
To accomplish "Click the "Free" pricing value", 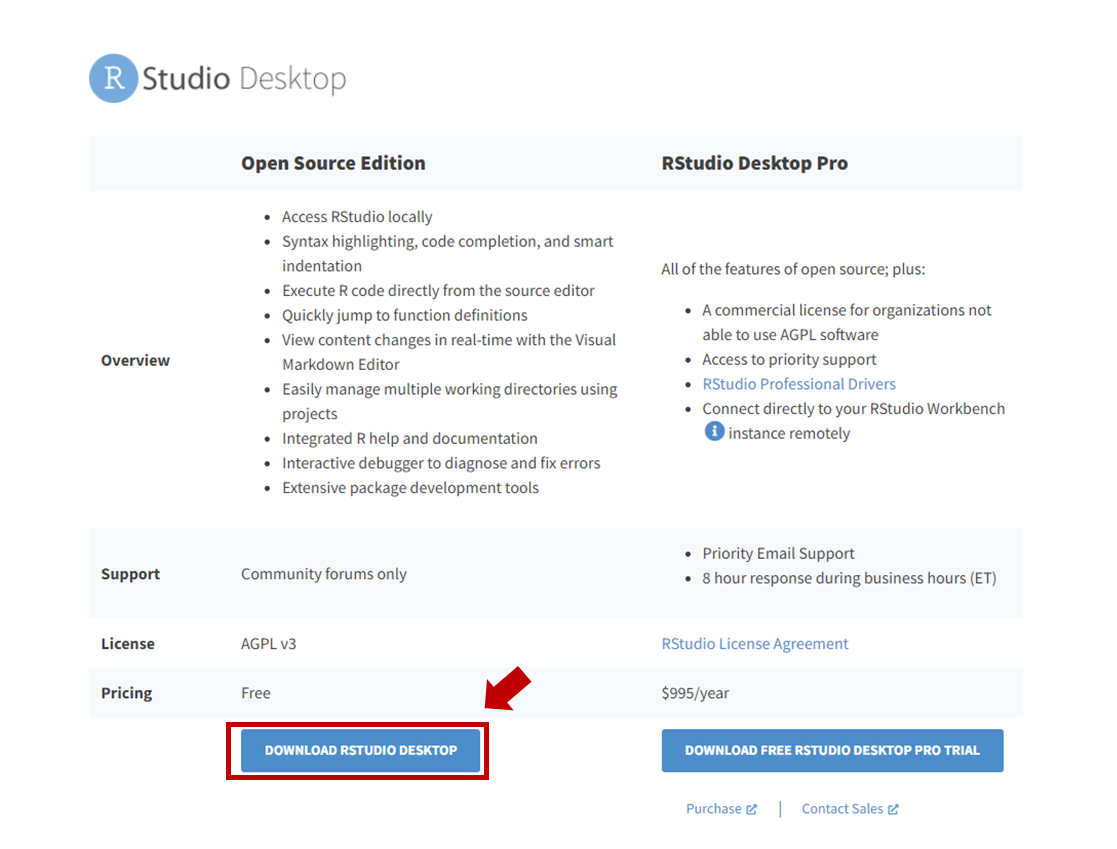I will (256, 693).
